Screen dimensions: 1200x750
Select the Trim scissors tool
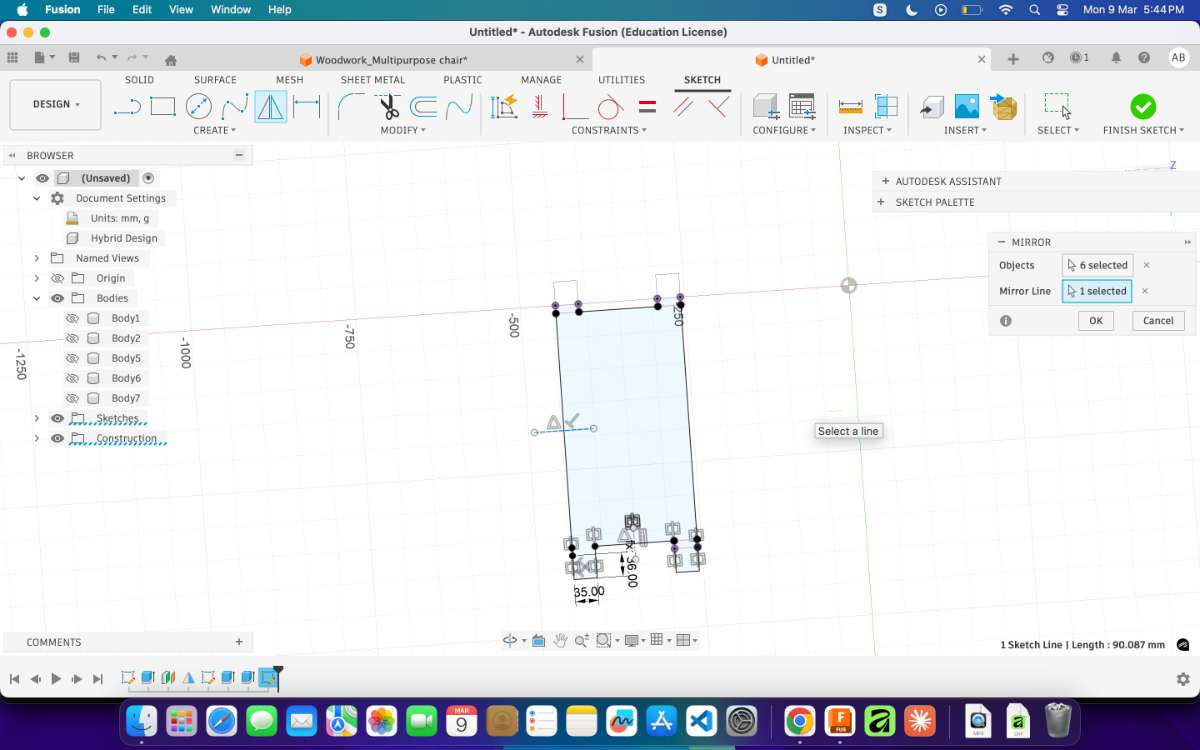coord(388,106)
